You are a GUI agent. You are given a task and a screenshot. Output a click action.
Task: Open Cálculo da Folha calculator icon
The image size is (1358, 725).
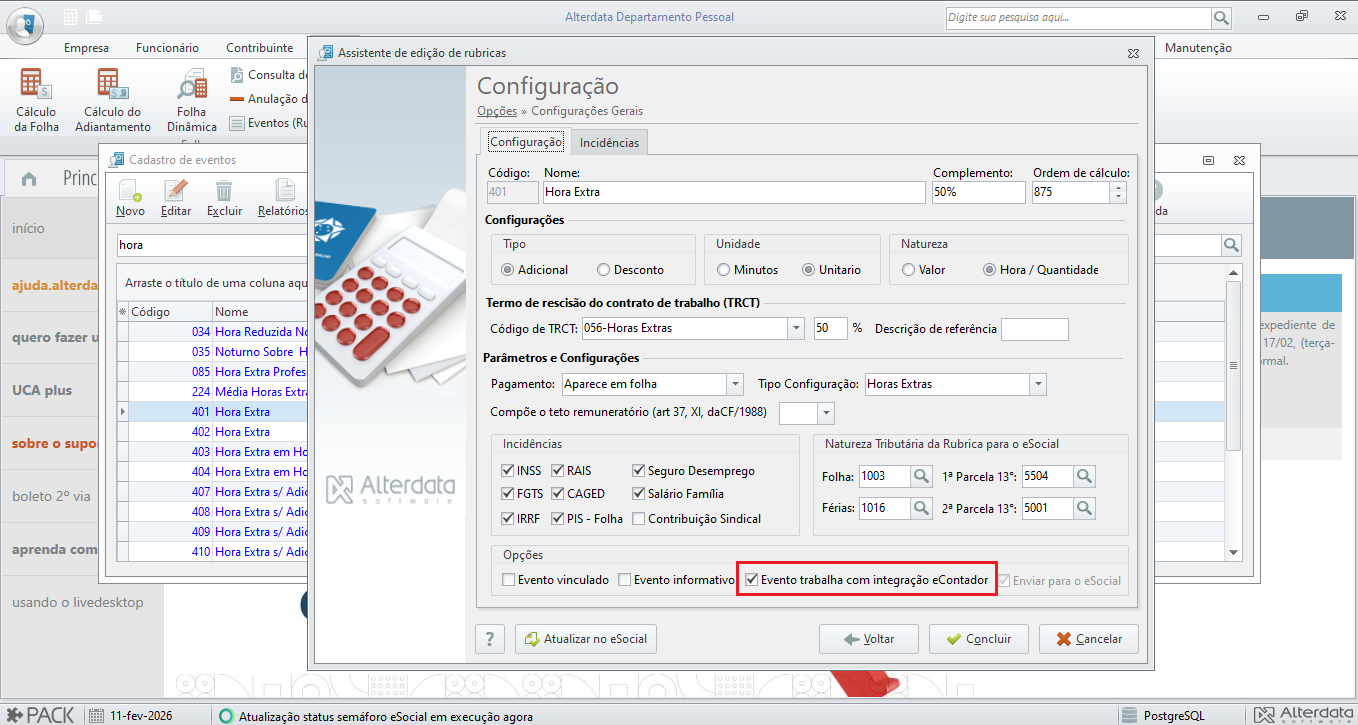pyautogui.click(x=37, y=83)
